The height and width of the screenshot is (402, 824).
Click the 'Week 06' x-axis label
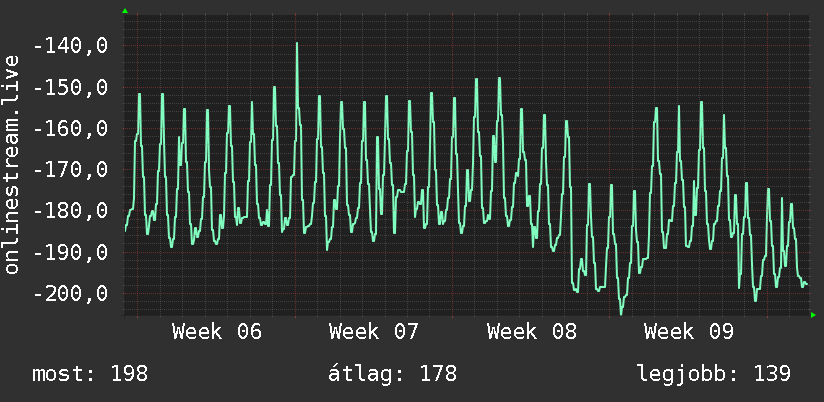click(x=217, y=332)
